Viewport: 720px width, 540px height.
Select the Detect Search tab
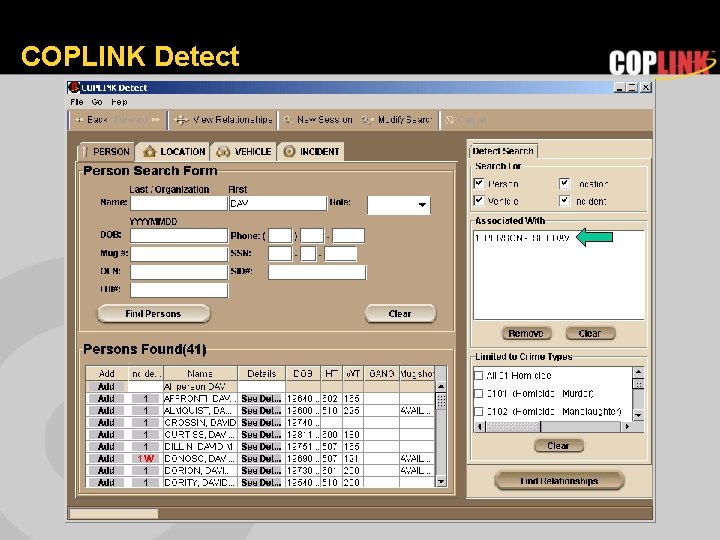pyautogui.click(x=503, y=151)
